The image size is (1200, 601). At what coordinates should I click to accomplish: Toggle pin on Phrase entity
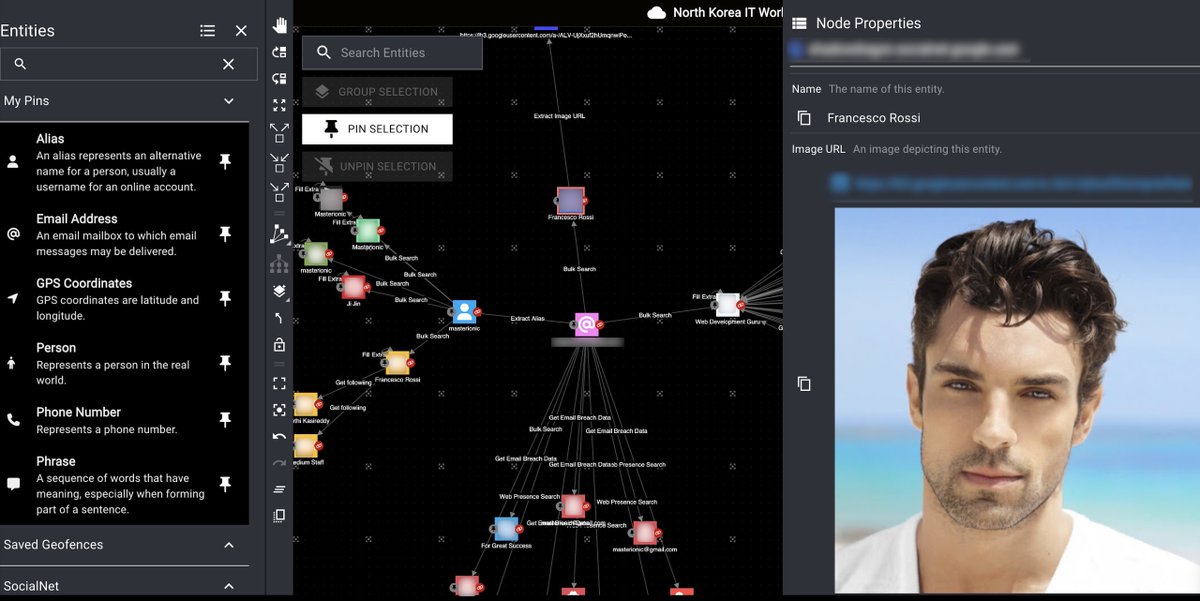225,483
